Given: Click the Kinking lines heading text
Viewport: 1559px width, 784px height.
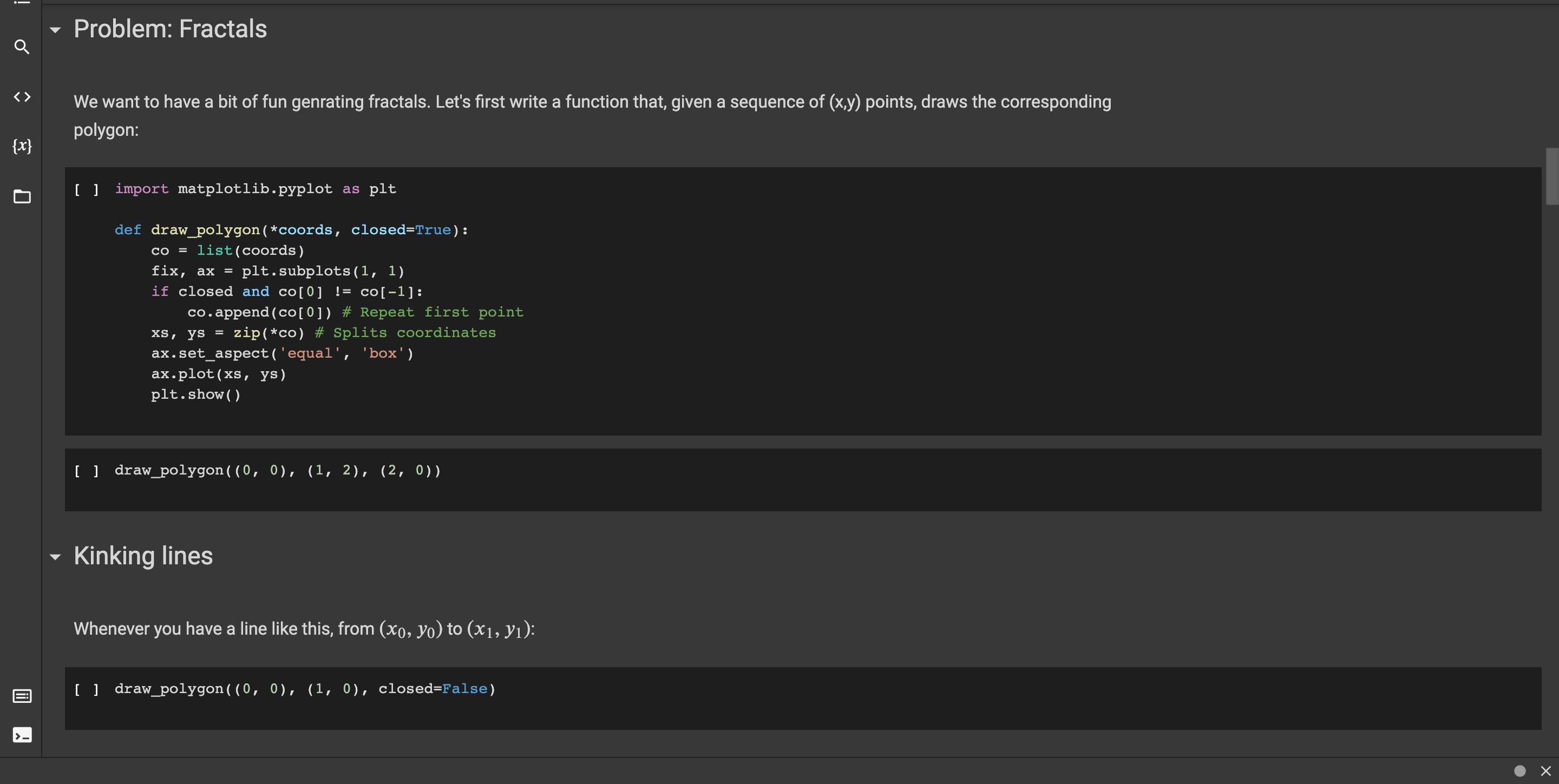Looking at the screenshot, I should point(143,556).
